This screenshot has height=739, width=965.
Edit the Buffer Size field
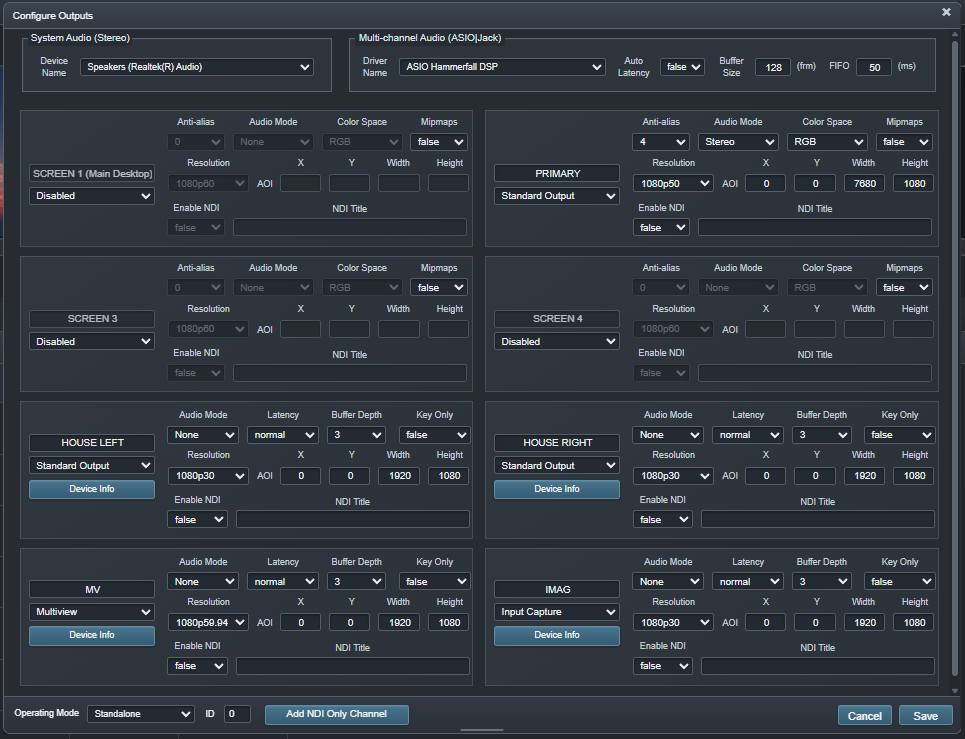pyautogui.click(x=772, y=67)
